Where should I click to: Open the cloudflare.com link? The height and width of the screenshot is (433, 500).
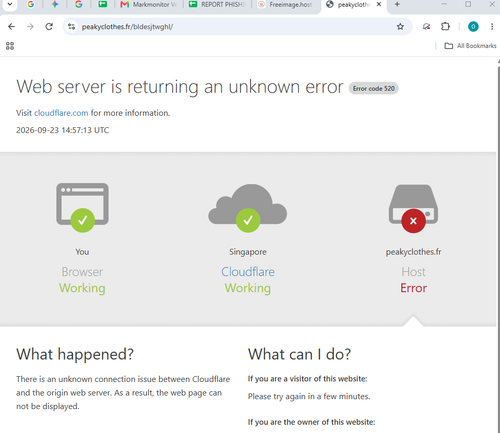[61, 113]
